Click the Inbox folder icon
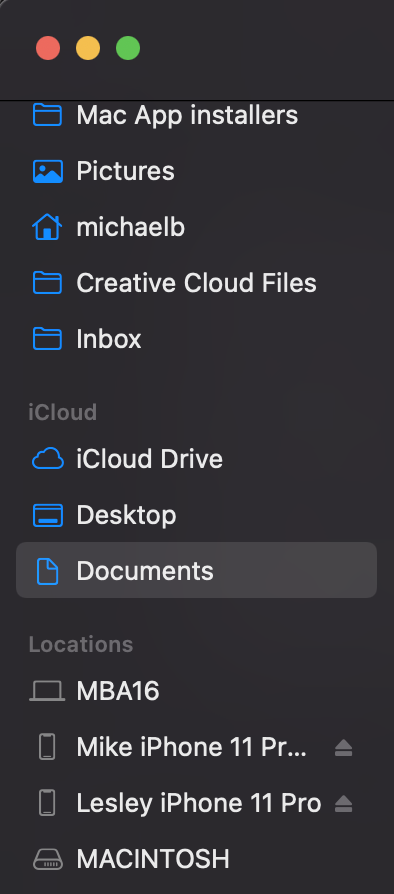Screen dimensions: 394x894 47,339
